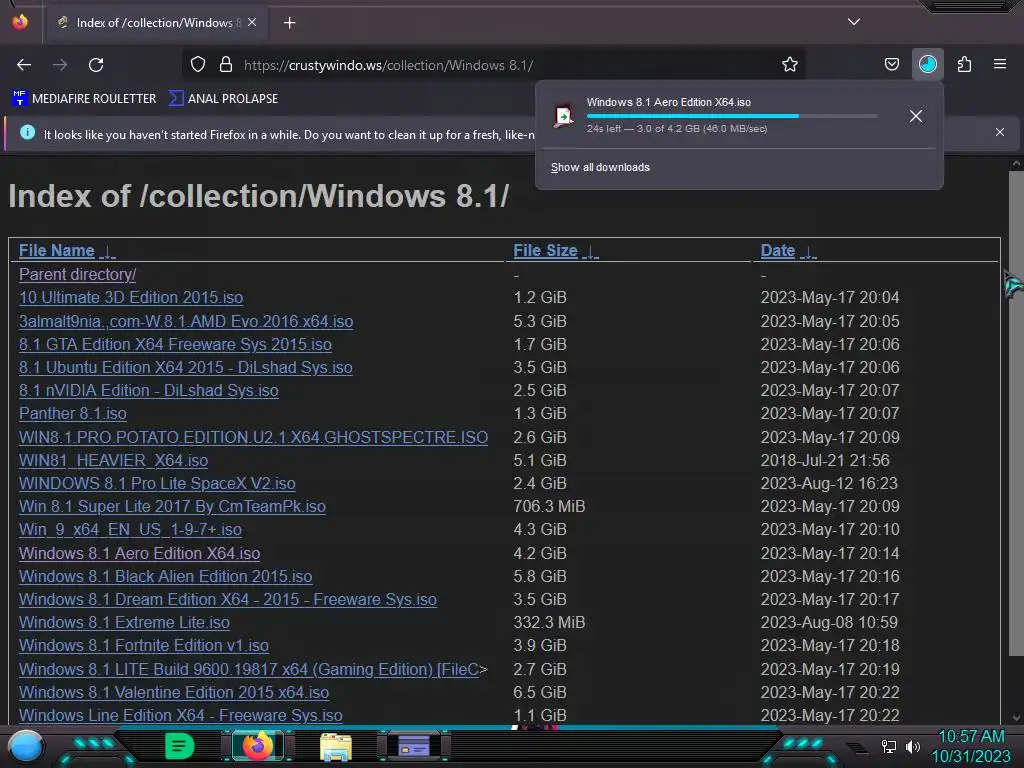Click network tray icon
Viewport: 1024px width, 768px height.
click(x=888, y=746)
